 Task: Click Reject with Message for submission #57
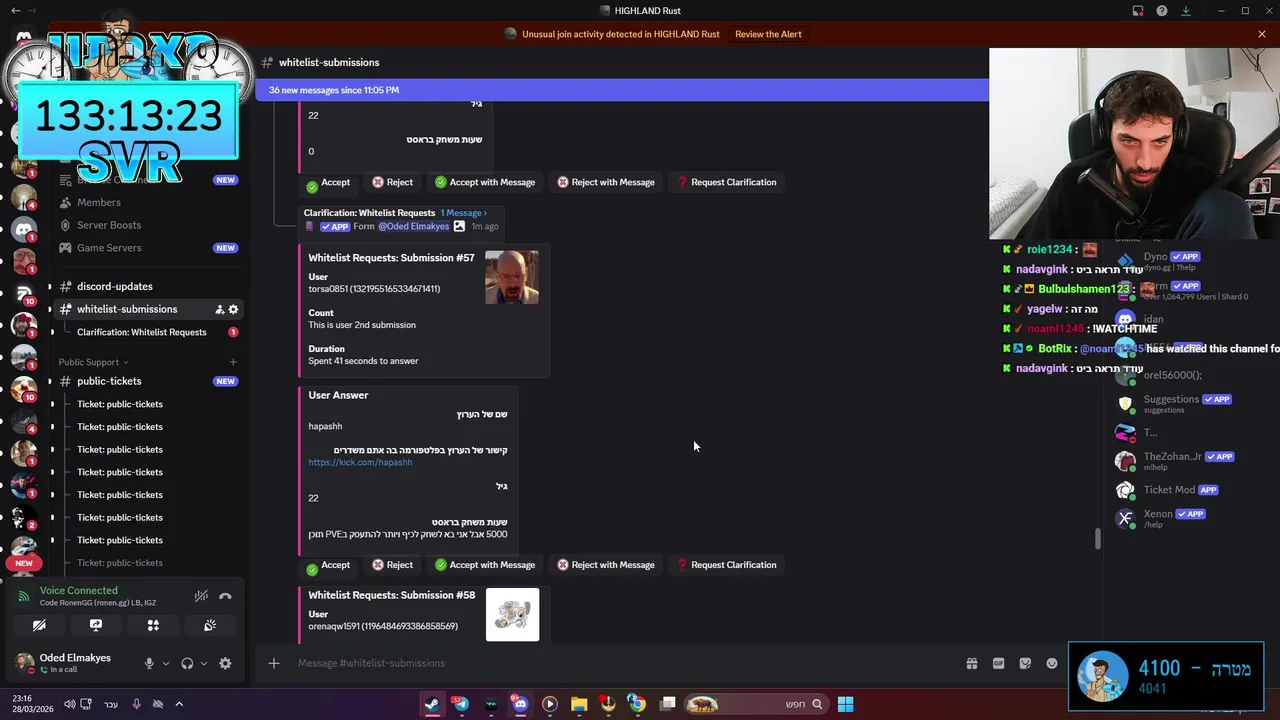coord(605,565)
